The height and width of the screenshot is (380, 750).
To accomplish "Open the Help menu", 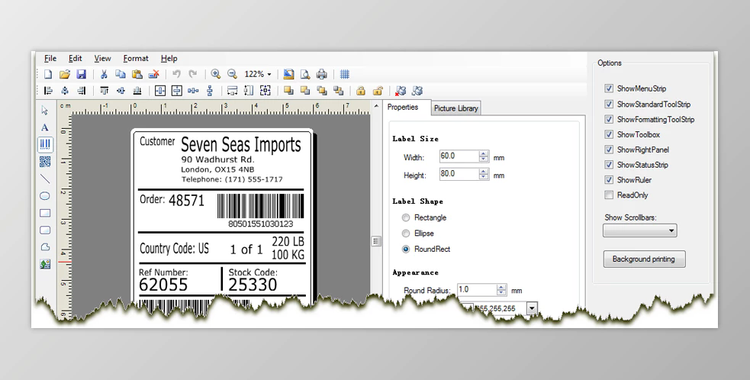I will coord(169,58).
